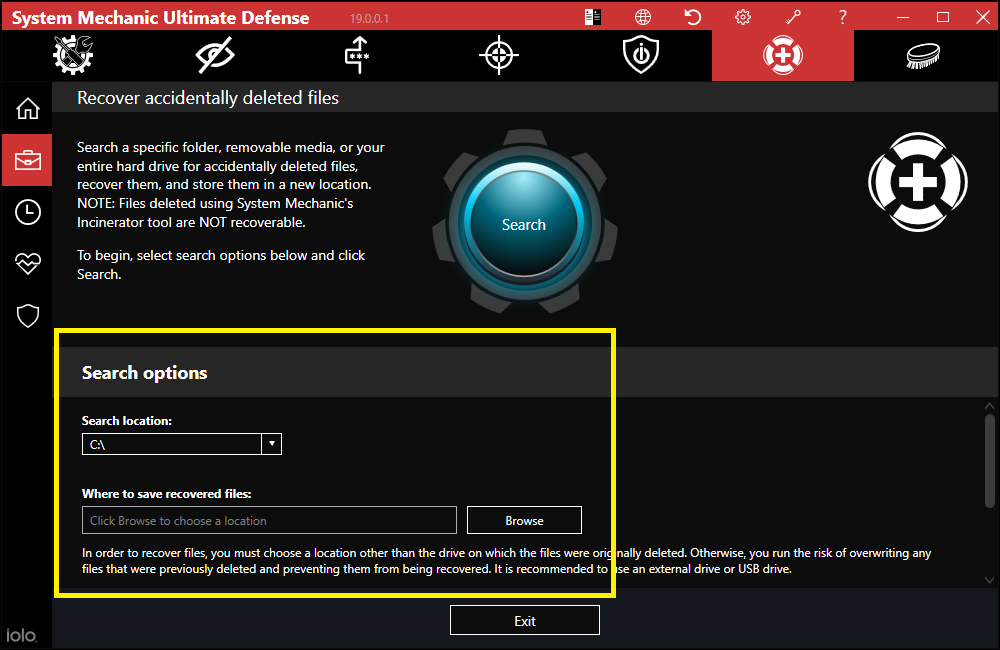Click the large lifebuoy recovery graphic
1000x650 pixels.
pyautogui.click(x=918, y=182)
